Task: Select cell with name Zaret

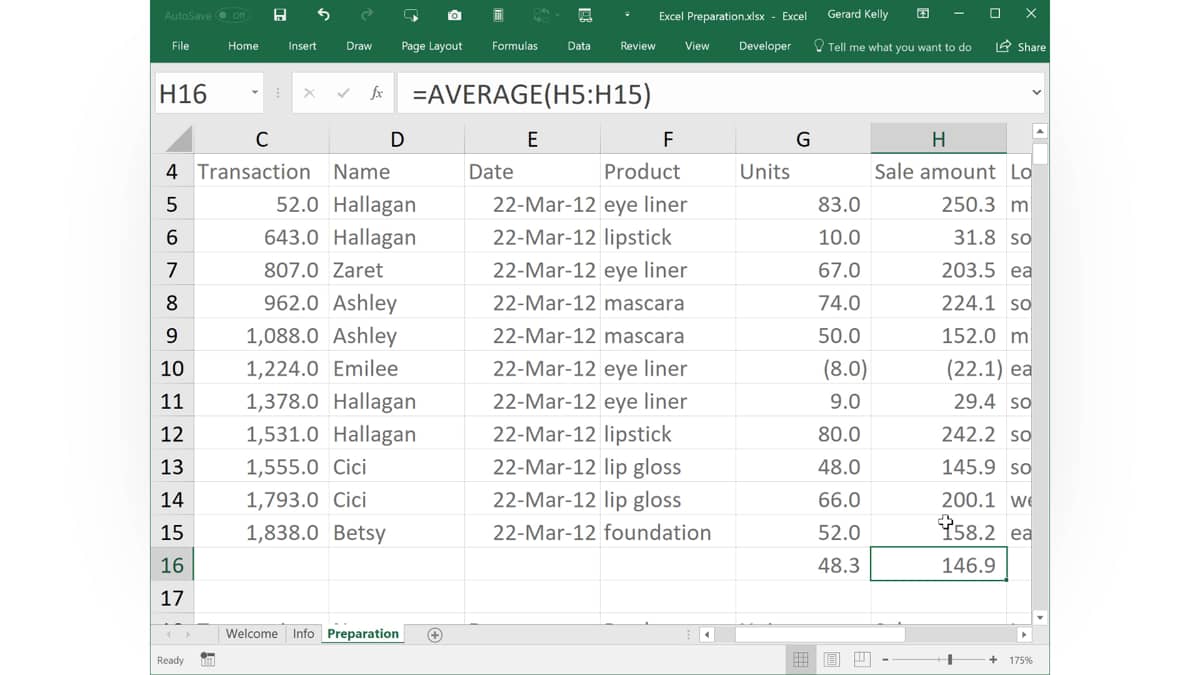Action: 397,270
